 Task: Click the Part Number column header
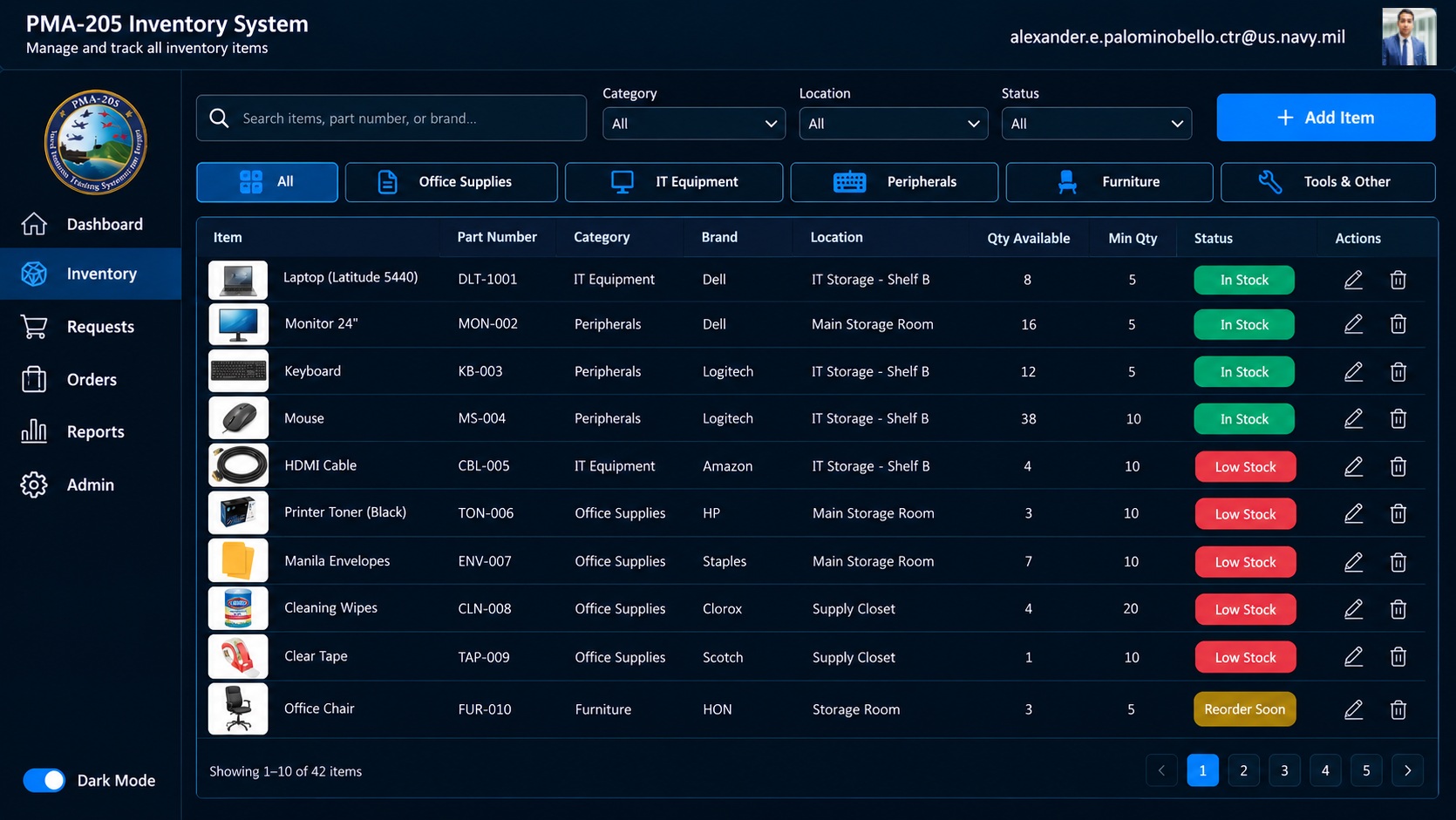(497, 237)
